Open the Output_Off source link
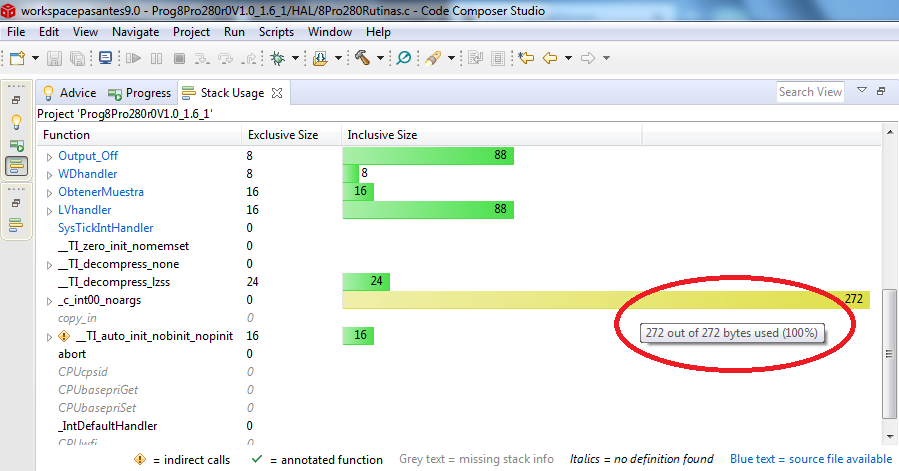Screen dimensions: 899x471 click(x=88, y=155)
